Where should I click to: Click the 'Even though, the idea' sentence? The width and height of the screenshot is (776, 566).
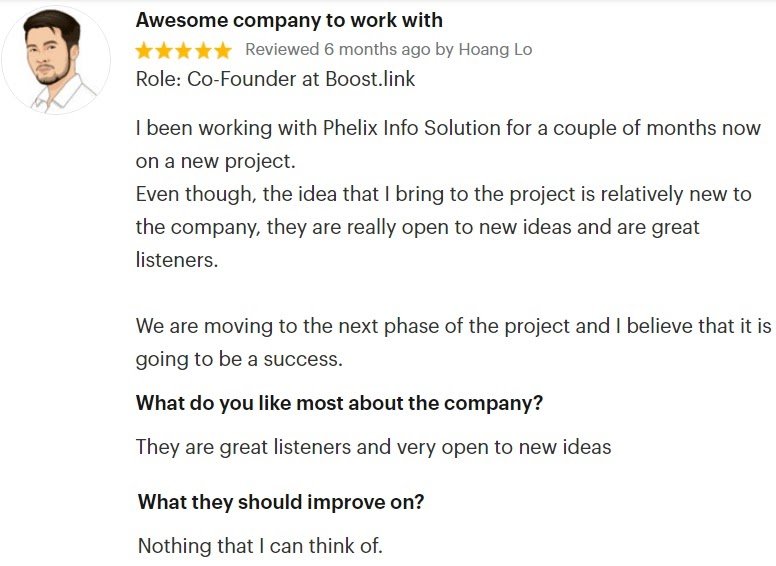(444, 227)
